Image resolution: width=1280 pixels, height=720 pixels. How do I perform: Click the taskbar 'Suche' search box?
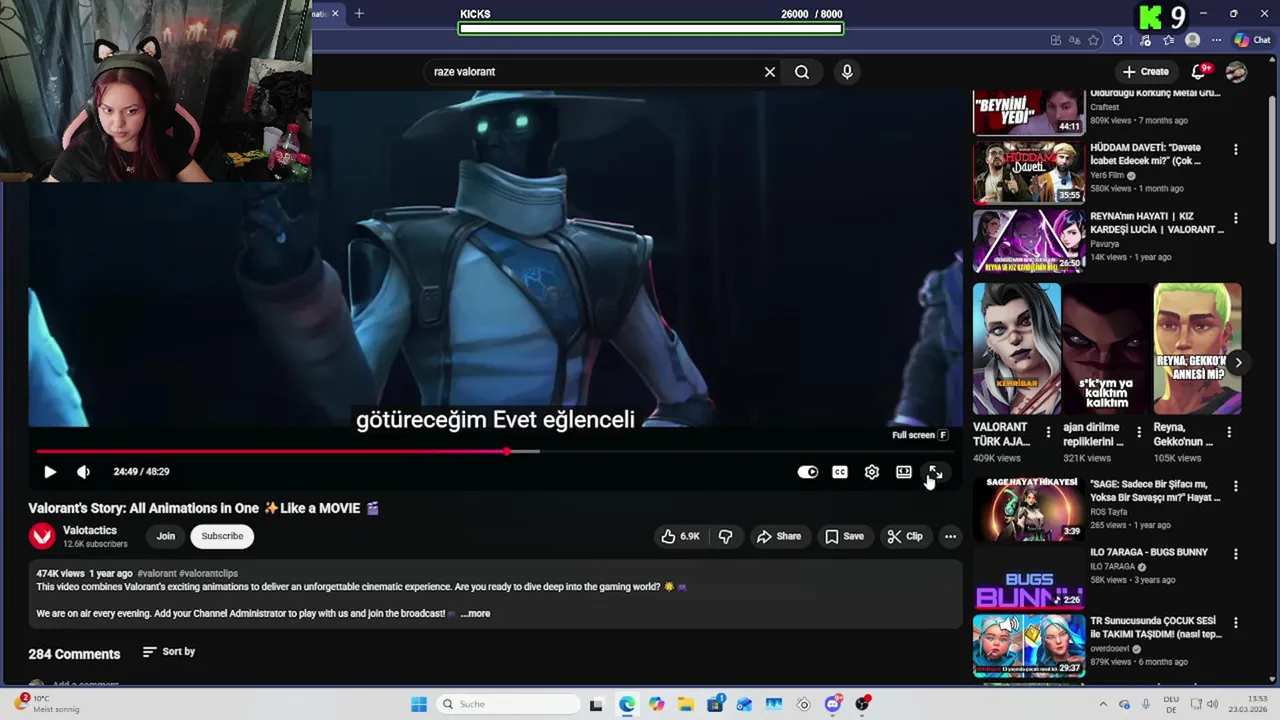point(507,704)
